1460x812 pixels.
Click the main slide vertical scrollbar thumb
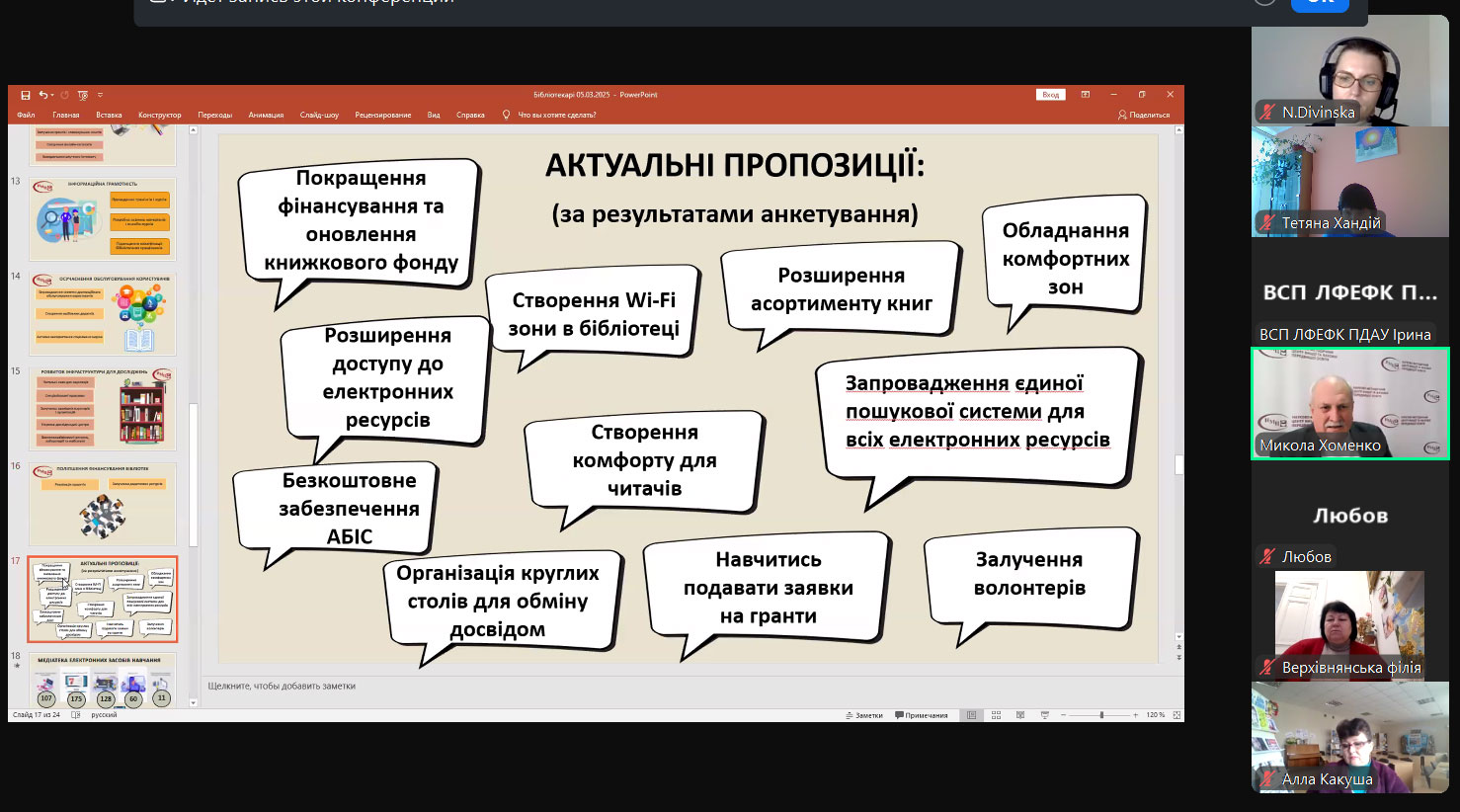point(1178,464)
